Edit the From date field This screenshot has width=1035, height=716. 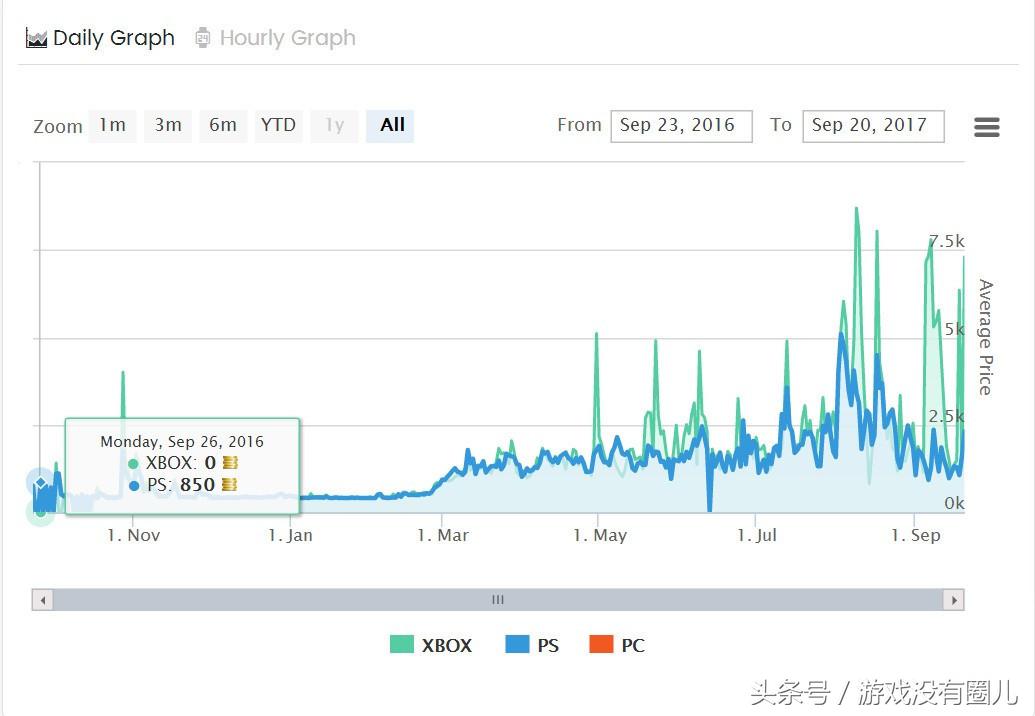tap(681, 126)
